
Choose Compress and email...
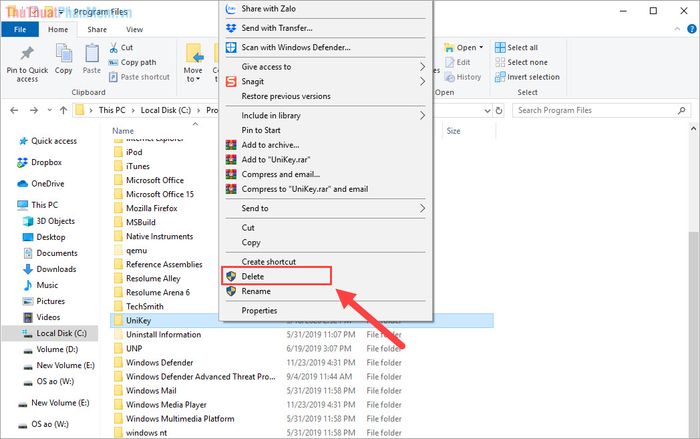tap(325, 174)
